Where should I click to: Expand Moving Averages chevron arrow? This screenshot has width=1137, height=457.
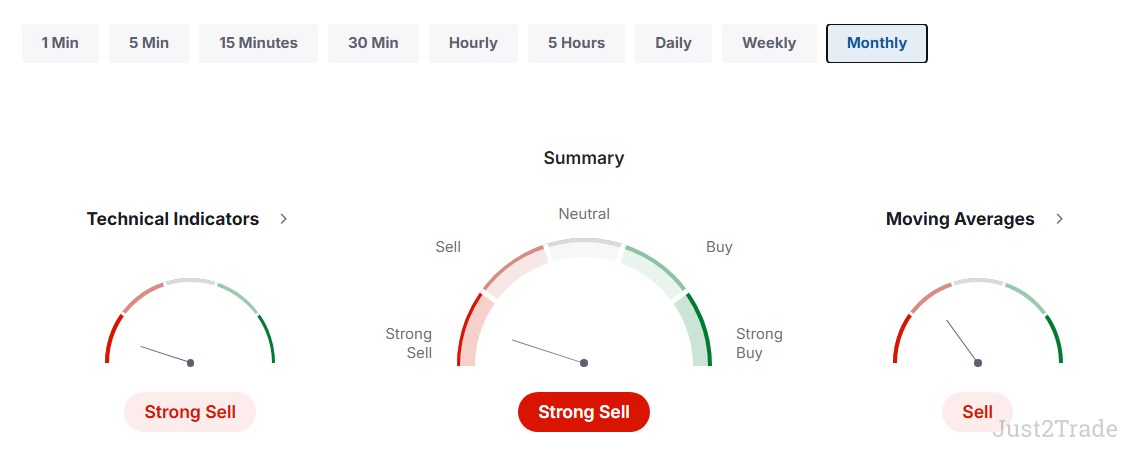coord(1059,219)
